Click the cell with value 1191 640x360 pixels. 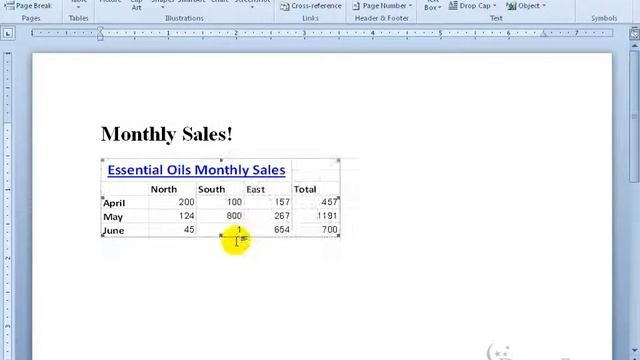click(327, 216)
